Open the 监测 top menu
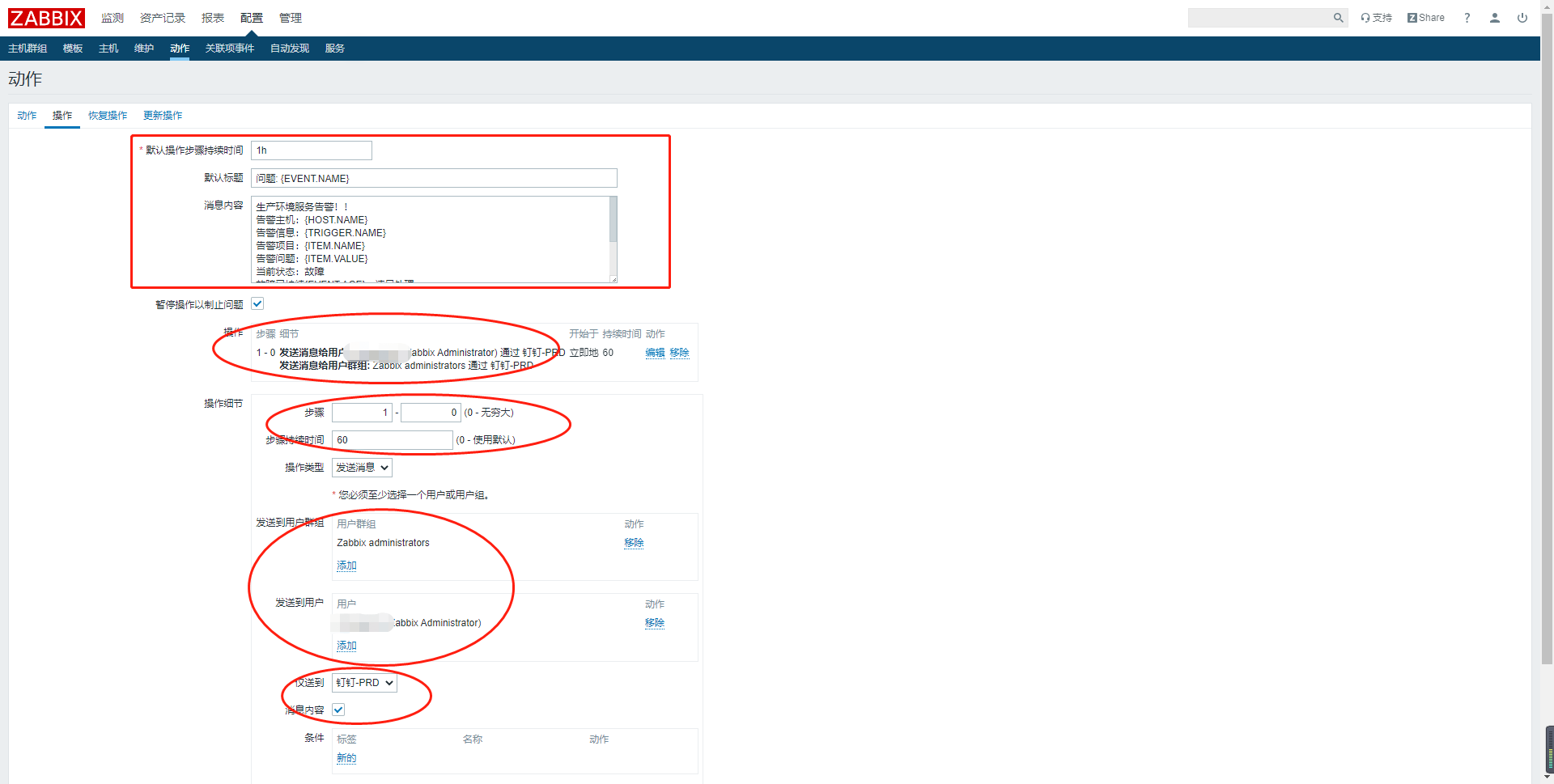 pos(113,18)
